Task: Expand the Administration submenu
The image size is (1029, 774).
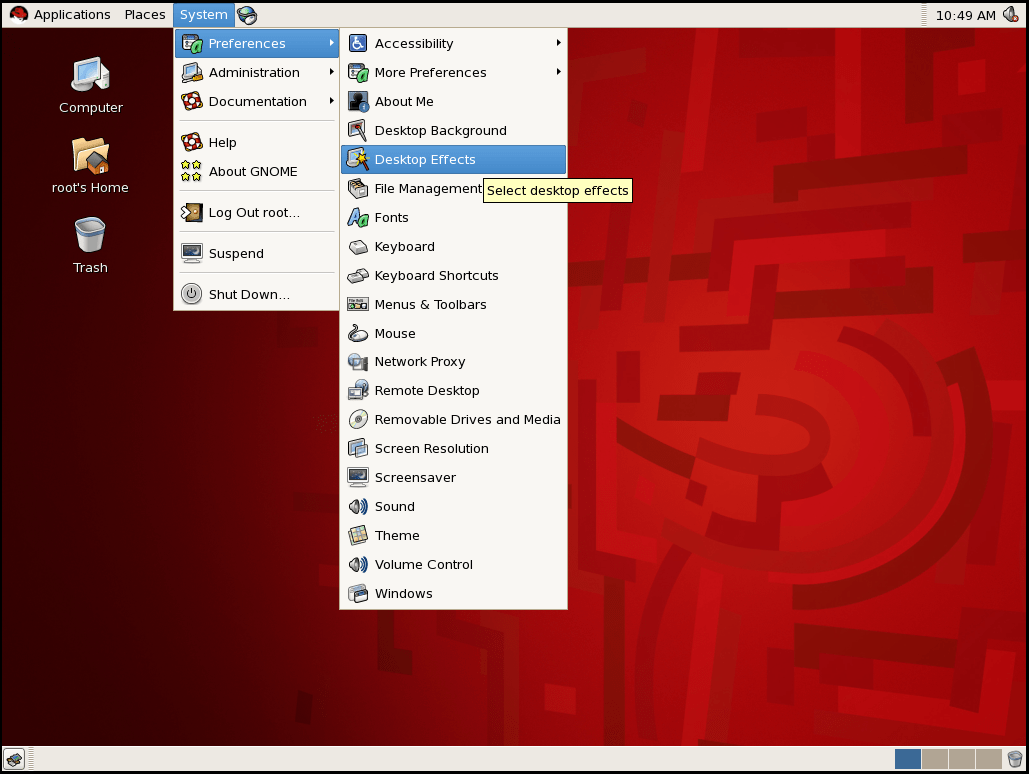Action: tap(254, 72)
